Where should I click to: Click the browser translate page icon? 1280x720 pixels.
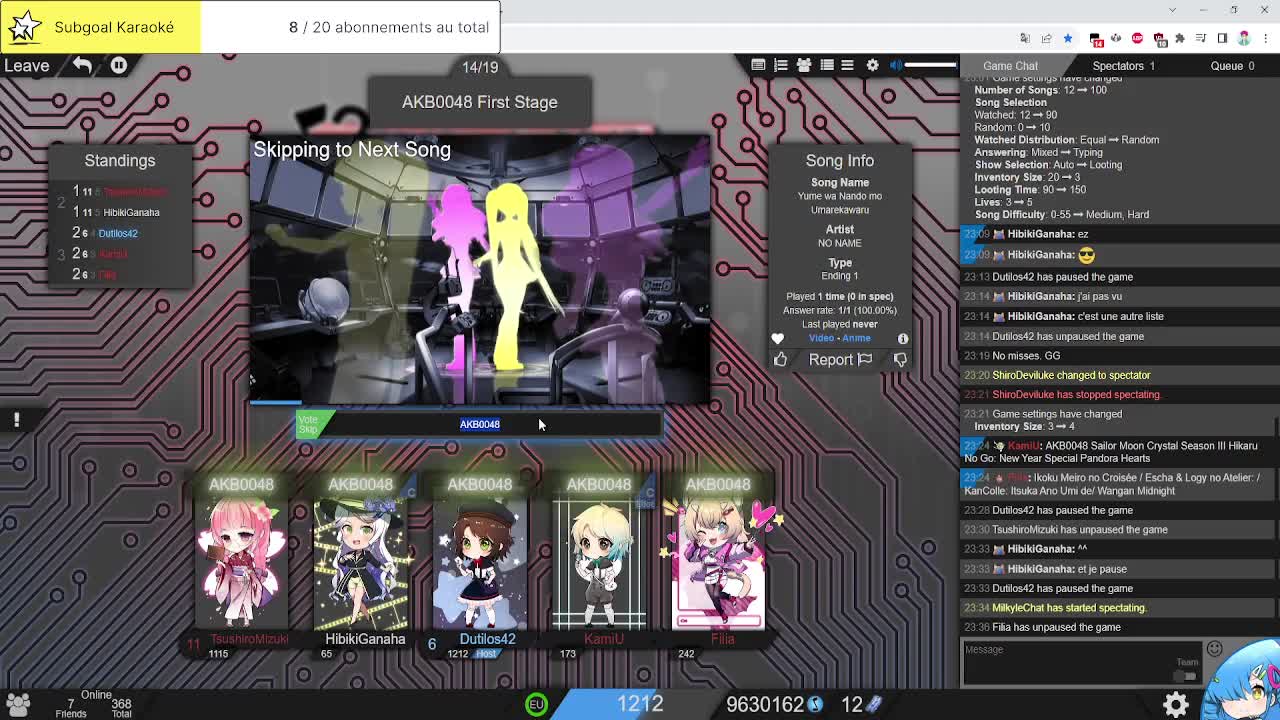click(x=1025, y=39)
